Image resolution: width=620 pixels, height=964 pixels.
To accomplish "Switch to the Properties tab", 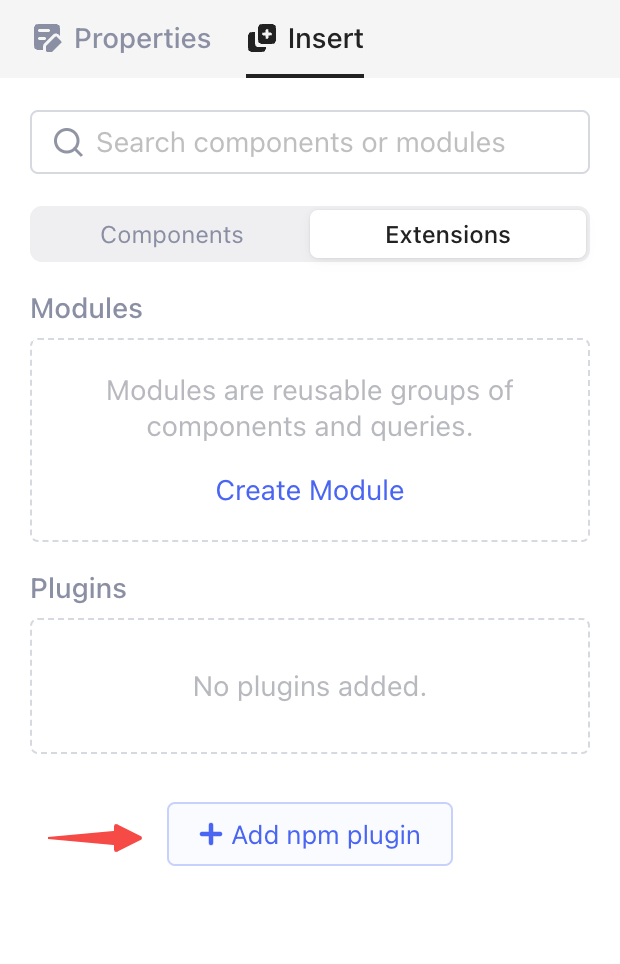I will (x=142, y=39).
